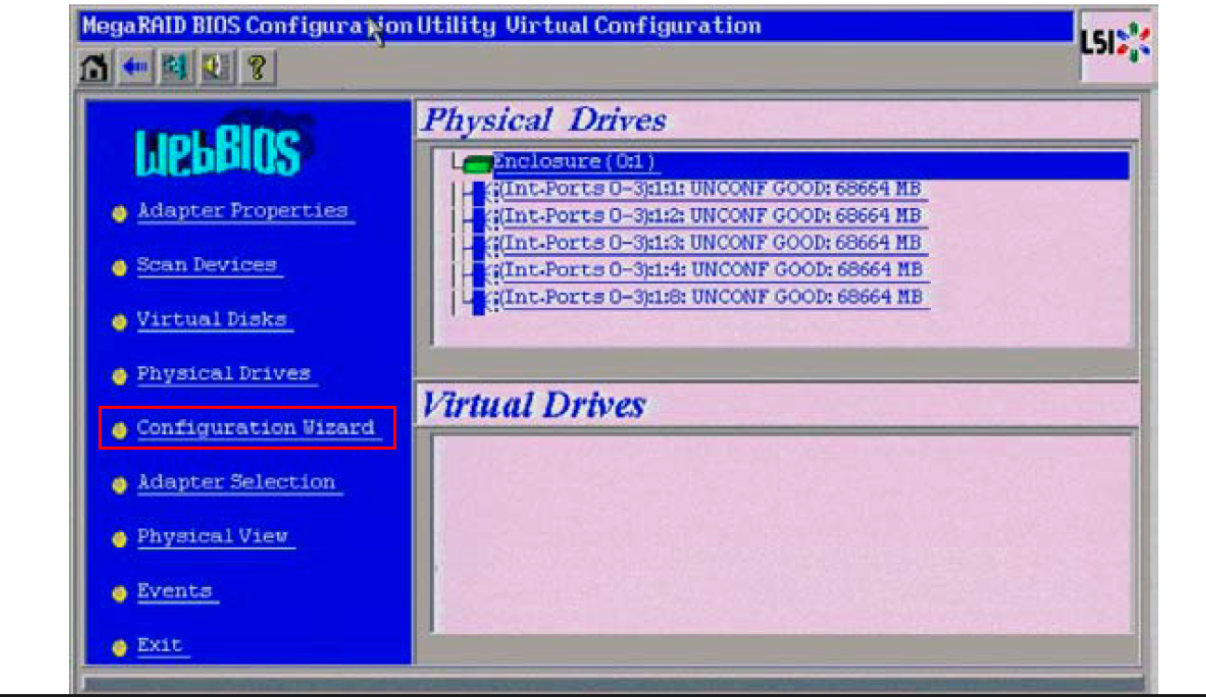The height and width of the screenshot is (697, 1206).
Task: Launch the Configuration Wizard
Action: pos(255,428)
